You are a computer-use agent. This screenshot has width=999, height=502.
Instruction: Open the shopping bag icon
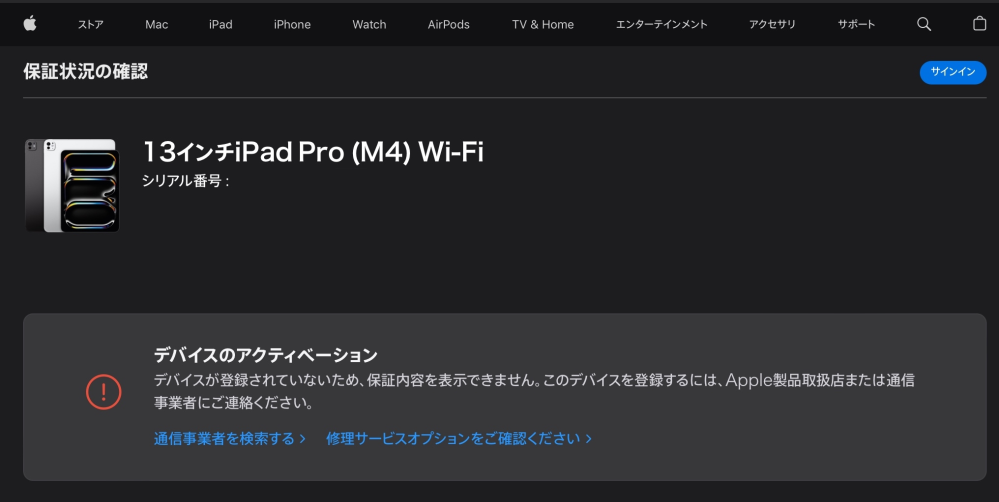click(x=979, y=24)
